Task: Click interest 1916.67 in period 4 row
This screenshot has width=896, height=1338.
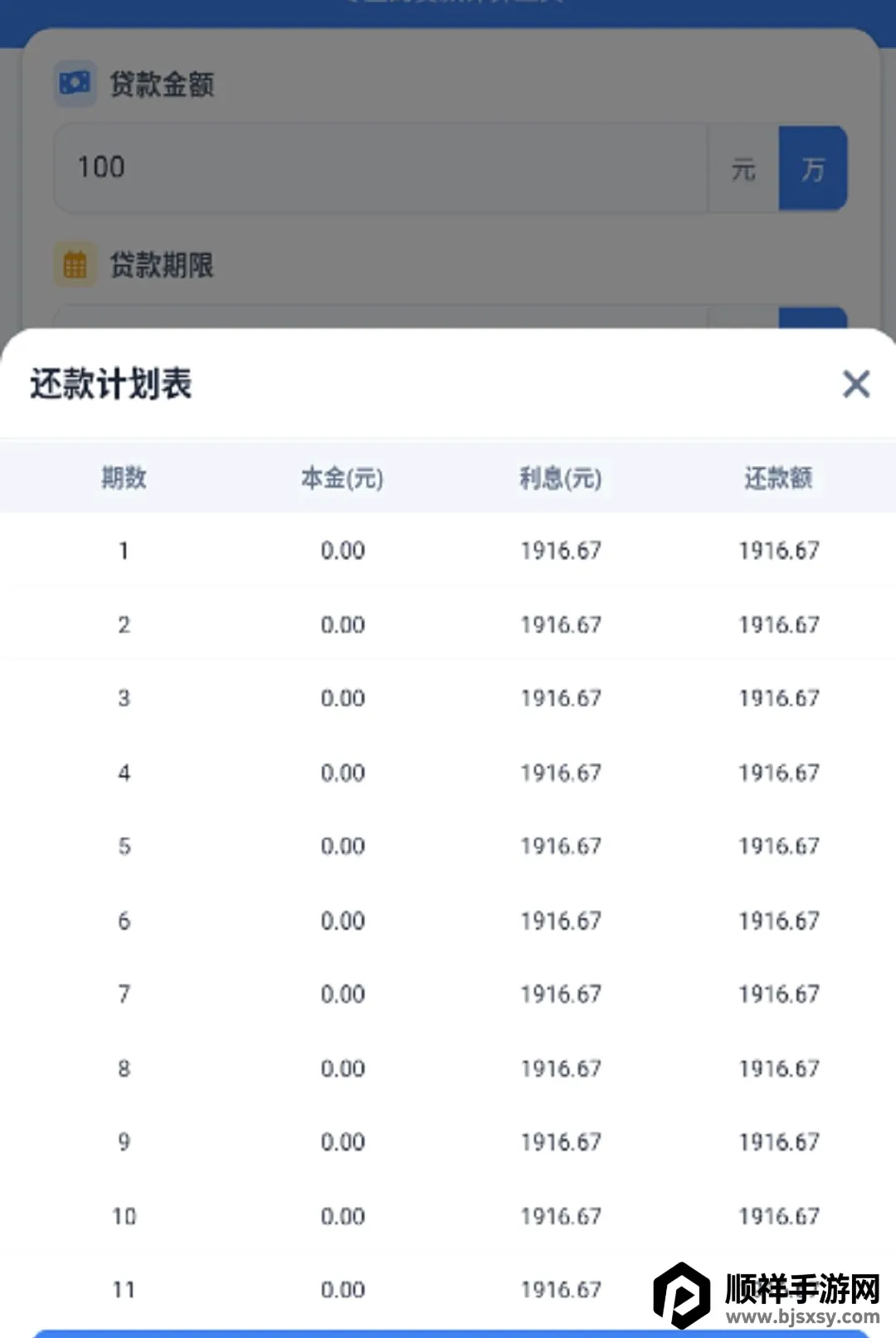Action: (561, 773)
